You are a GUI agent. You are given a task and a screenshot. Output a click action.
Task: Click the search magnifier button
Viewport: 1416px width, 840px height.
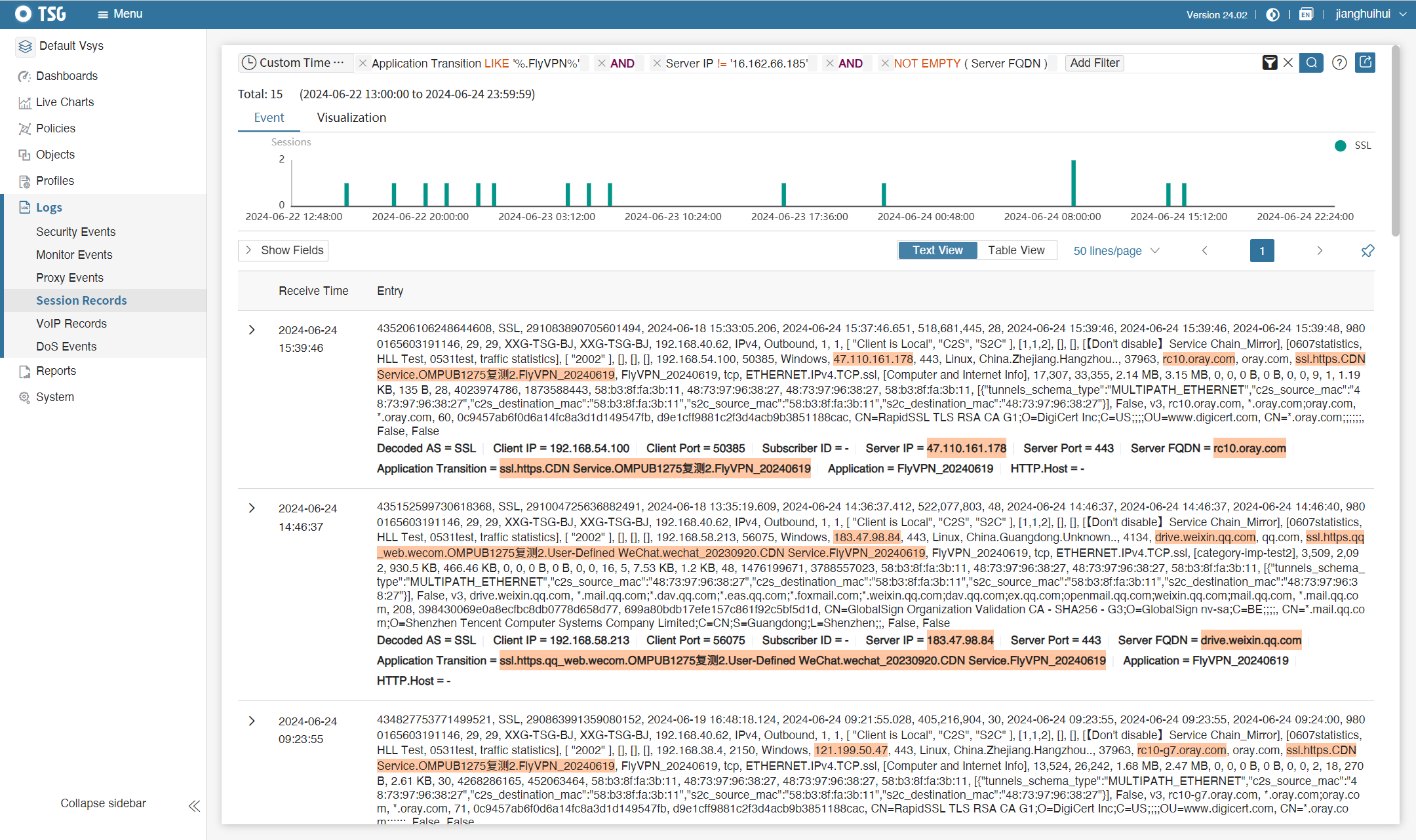coord(1311,63)
